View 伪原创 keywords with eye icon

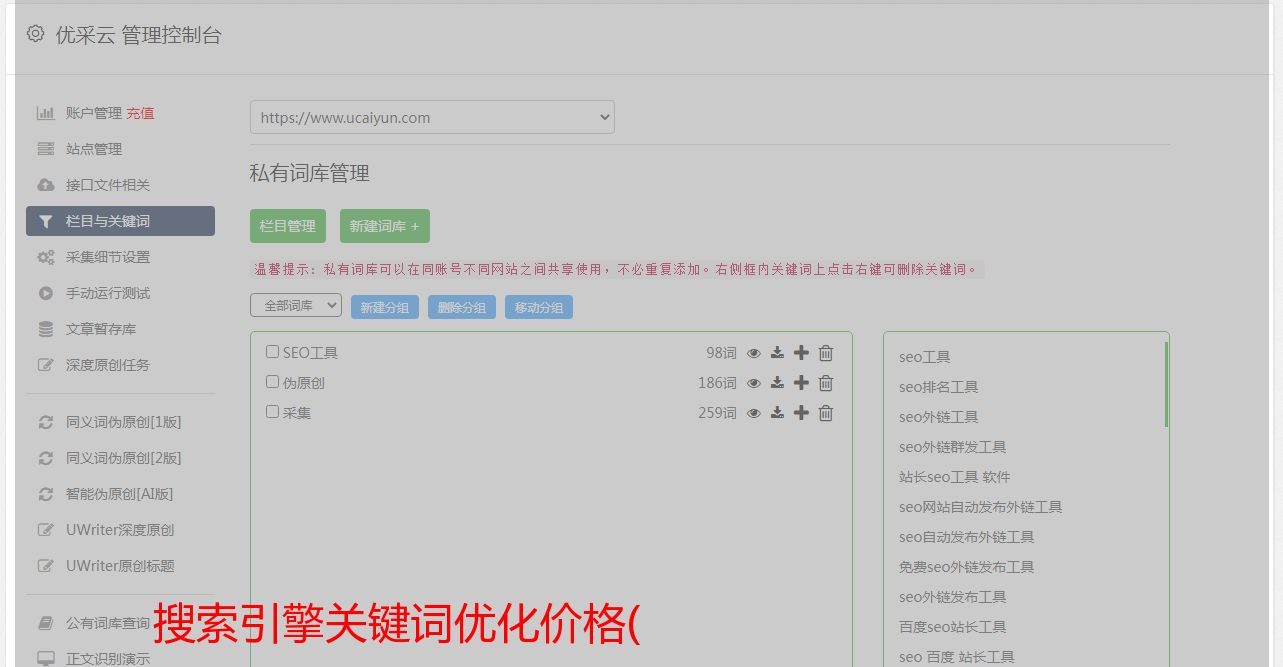coord(754,383)
